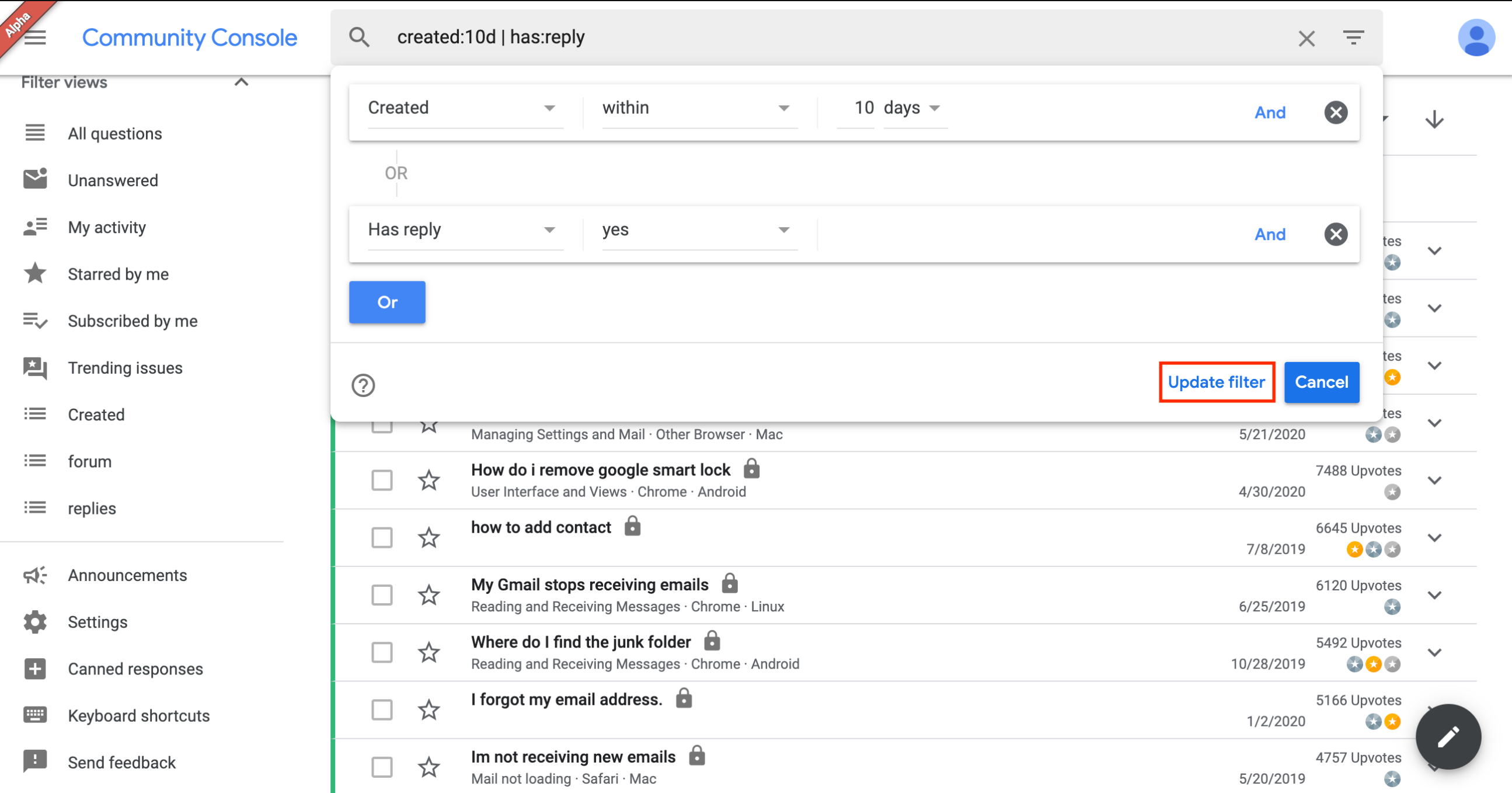This screenshot has width=1512, height=793.
Task: Open Keyboard shortcuts from the sidebar
Action: click(x=139, y=715)
